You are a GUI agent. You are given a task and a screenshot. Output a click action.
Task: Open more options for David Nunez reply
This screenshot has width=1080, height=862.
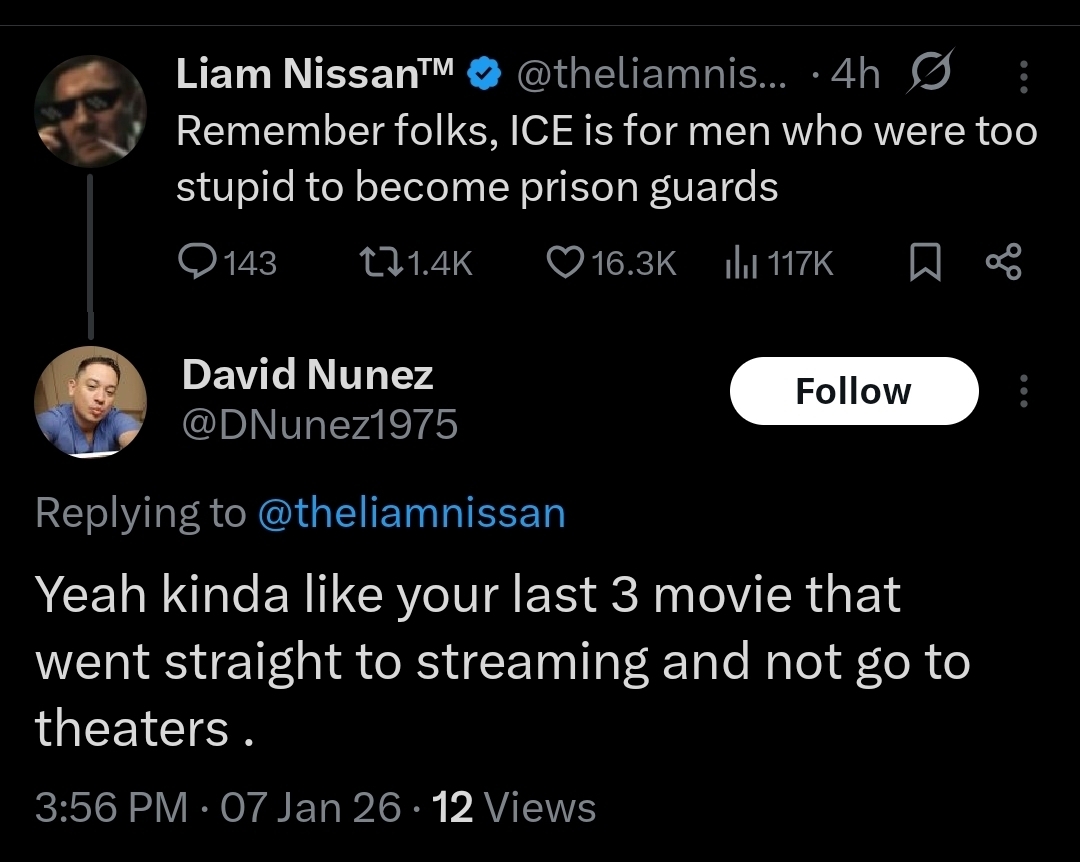point(1023,391)
